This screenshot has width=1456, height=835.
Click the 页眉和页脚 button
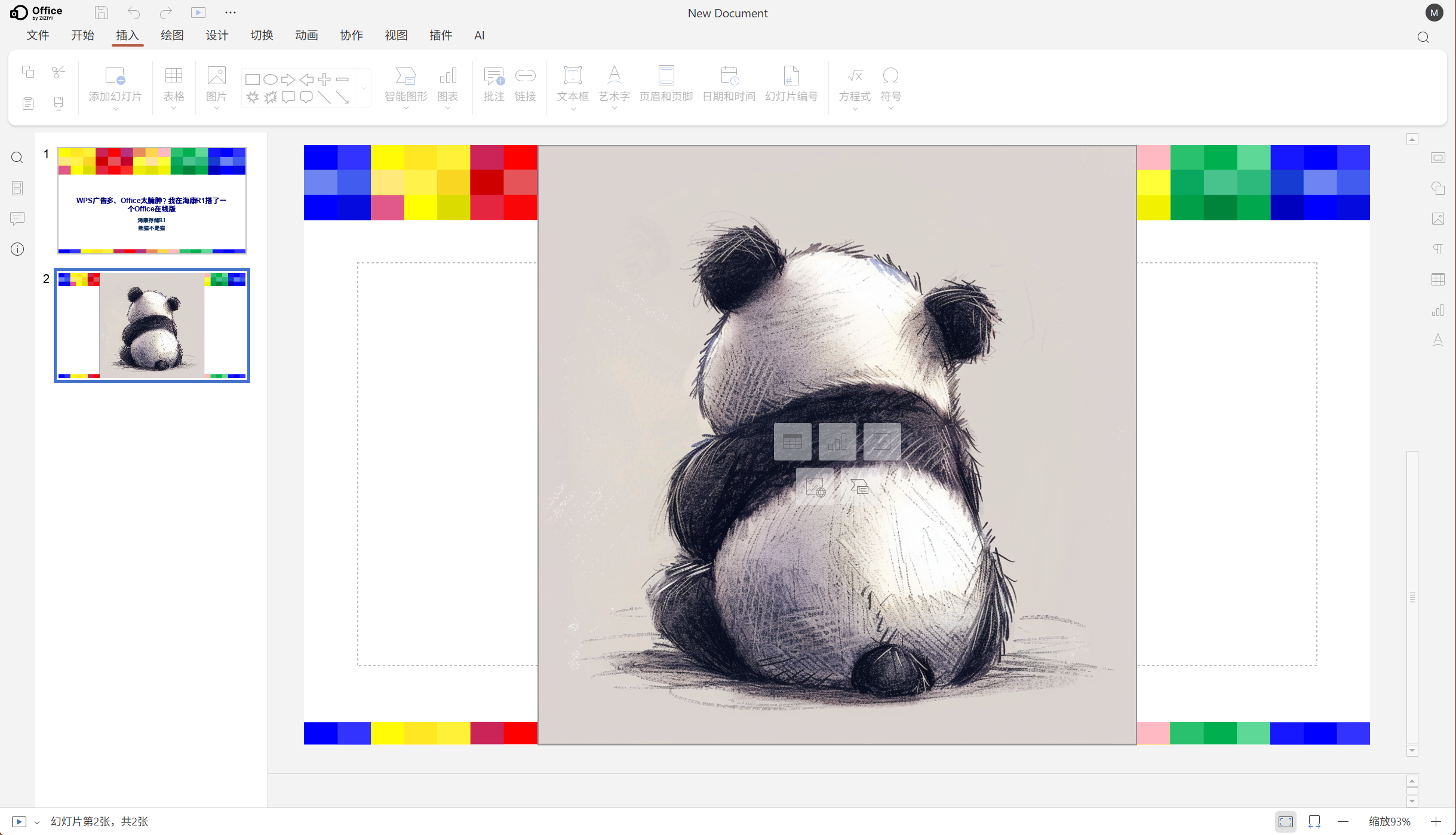point(666,84)
